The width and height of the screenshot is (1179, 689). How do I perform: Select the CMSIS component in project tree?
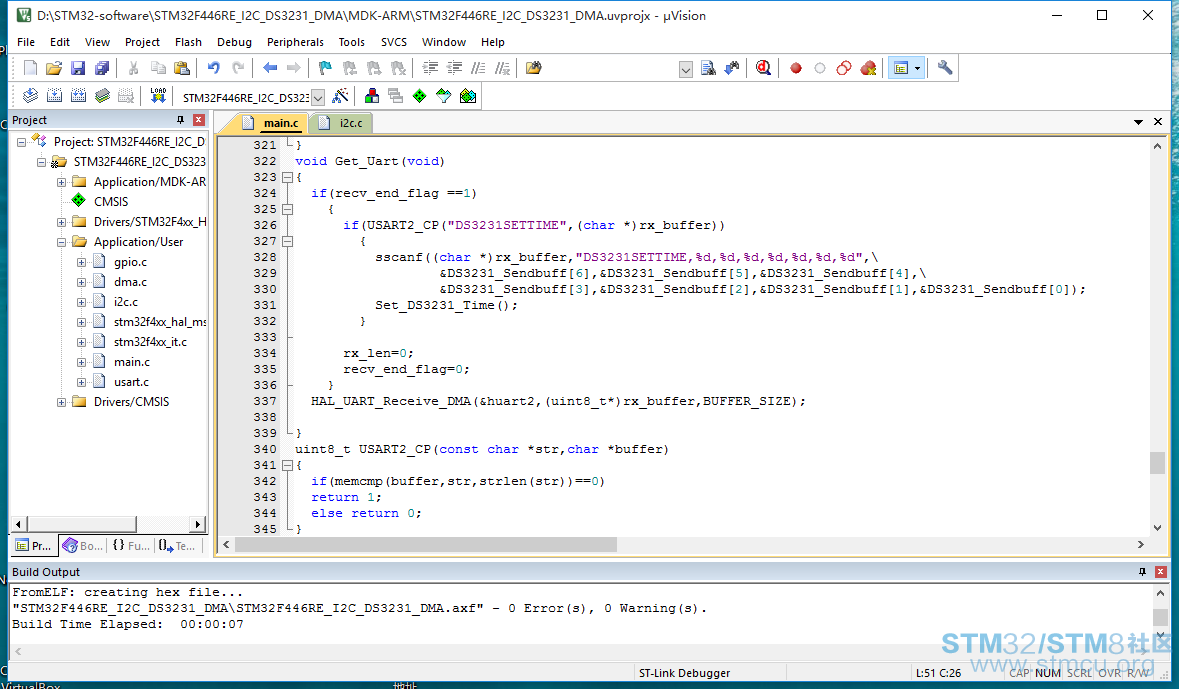point(111,202)
